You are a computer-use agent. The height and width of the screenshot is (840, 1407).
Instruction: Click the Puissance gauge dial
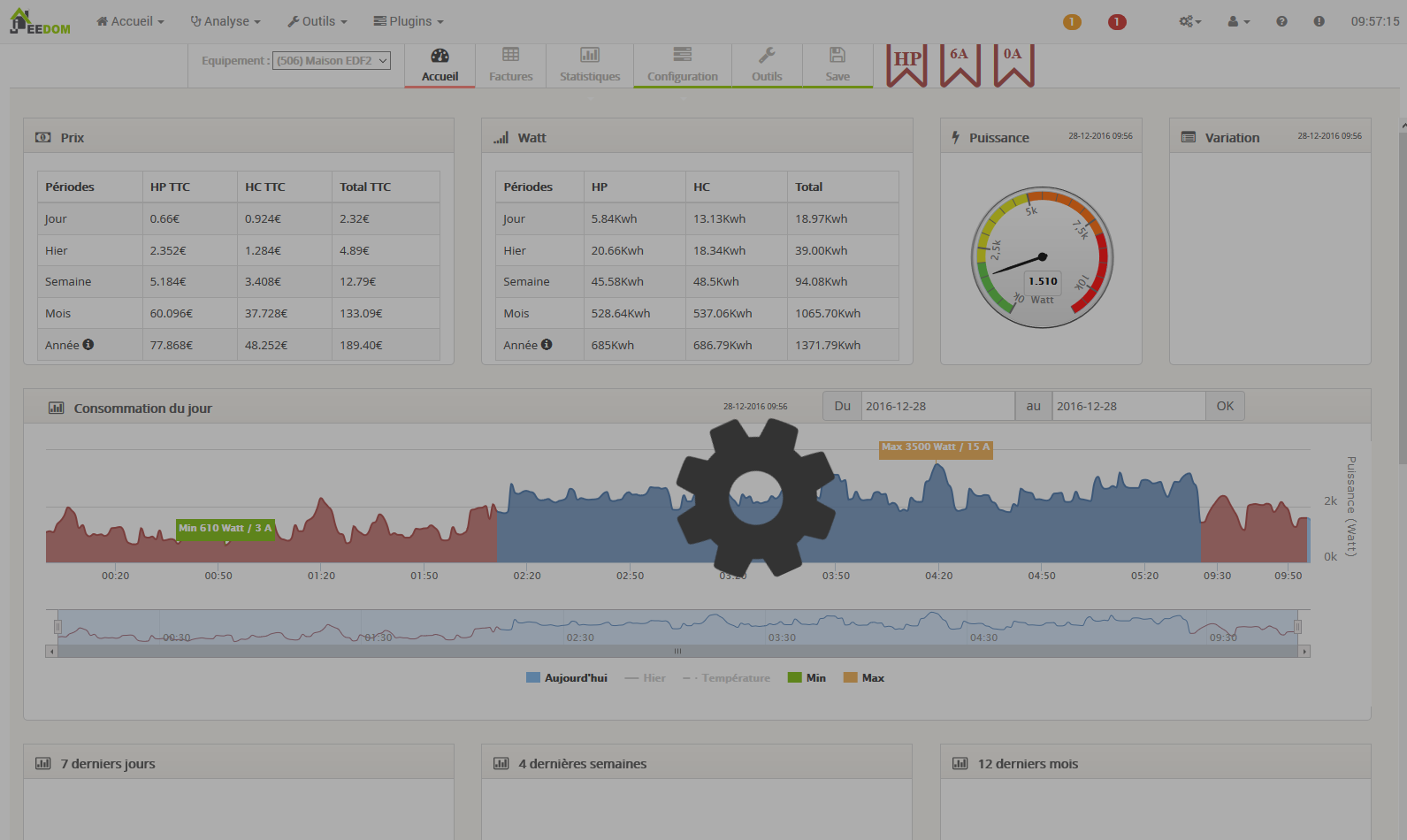click(1042, 257)
